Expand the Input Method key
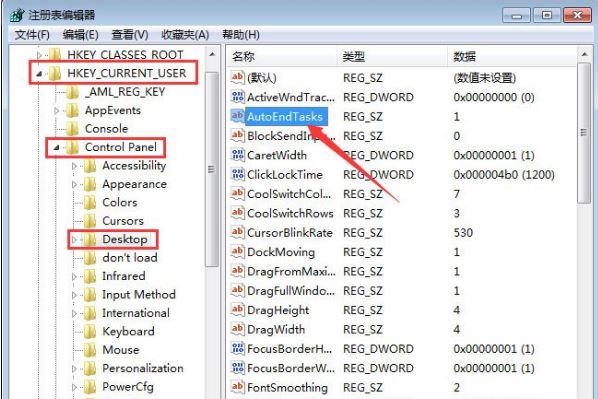Viewport: 598px width, 399px height. [x=74, y=295]
